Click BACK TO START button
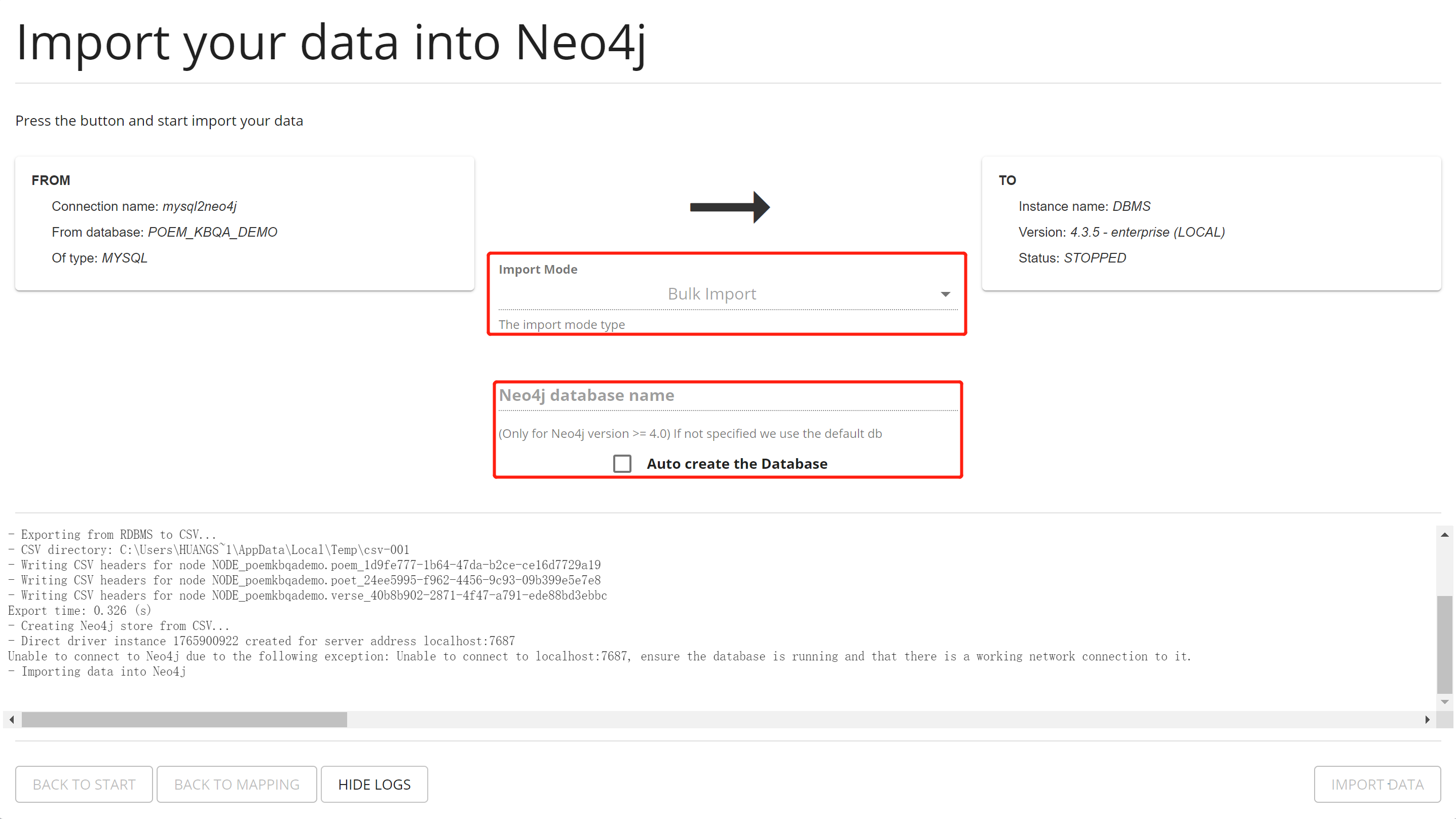 [x=84, y=784]
